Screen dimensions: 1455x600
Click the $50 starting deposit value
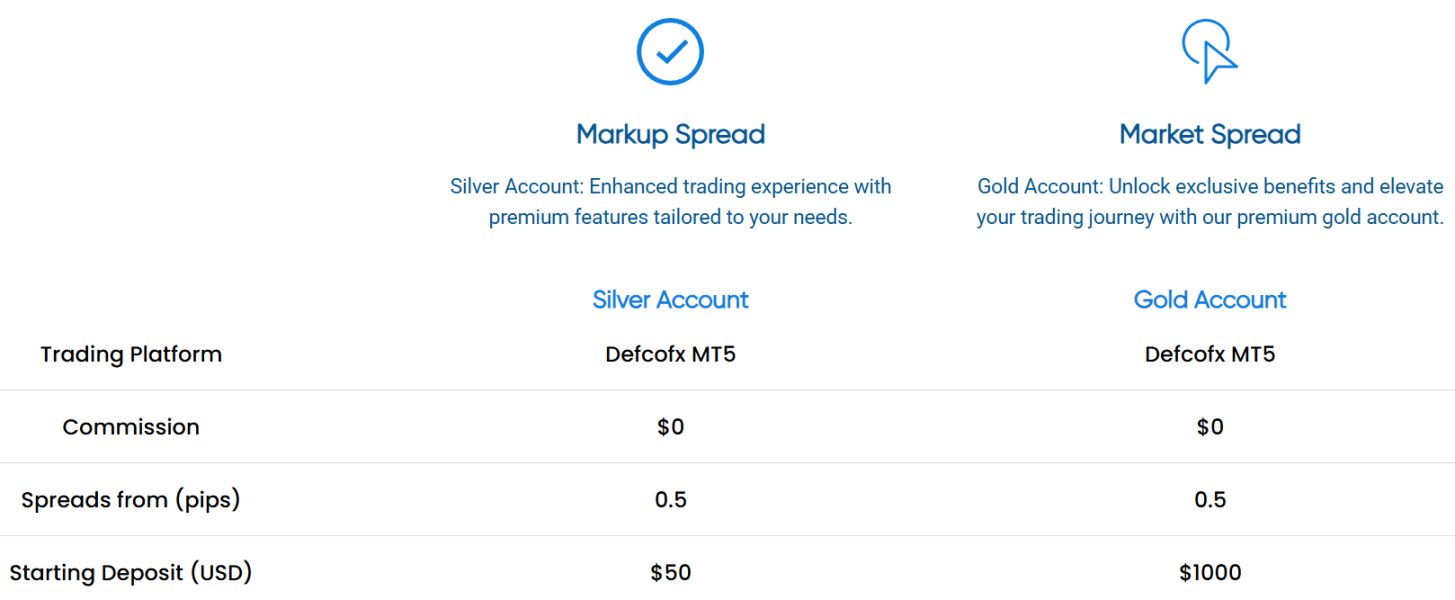pyautogui.click(x=670, y=573)
